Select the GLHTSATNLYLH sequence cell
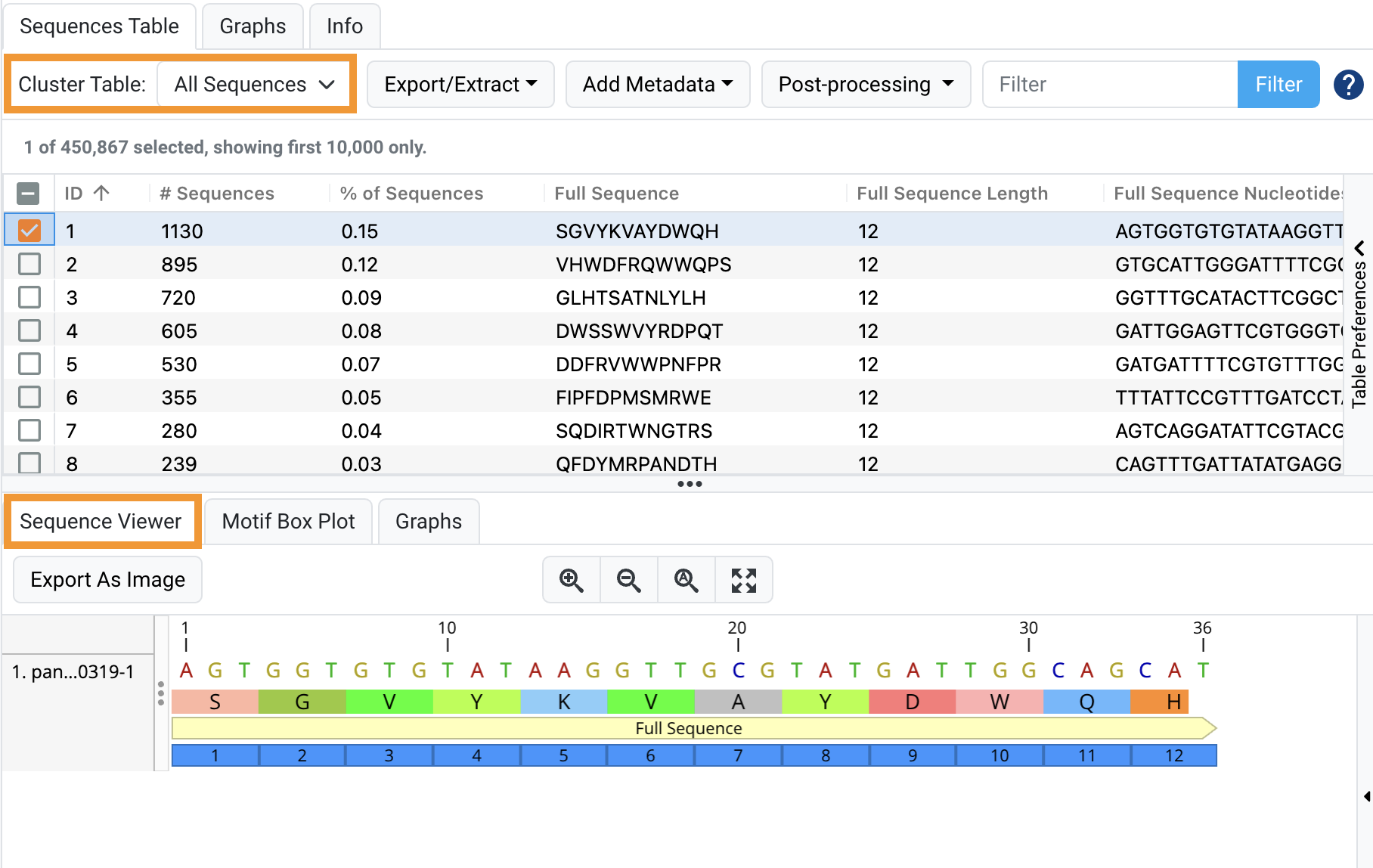 tap(631, 298)
